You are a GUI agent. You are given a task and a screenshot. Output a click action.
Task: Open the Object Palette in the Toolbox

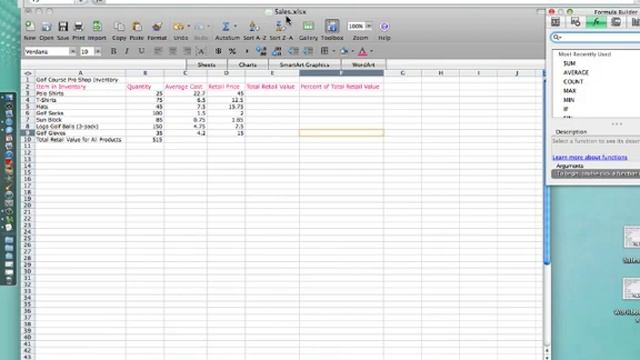[x=576, y=22]
